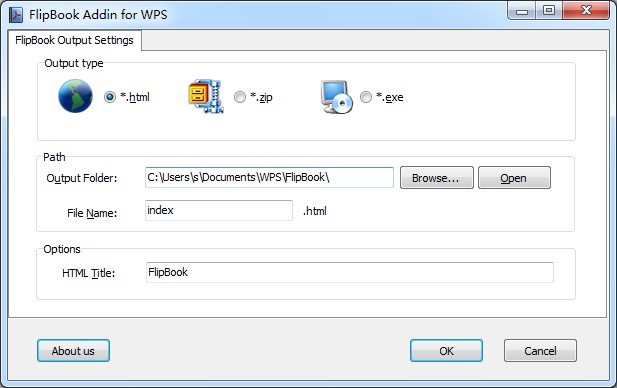Click the zip archive icon
This screenshot has width=617, height=388.
[x=206, y=96]
